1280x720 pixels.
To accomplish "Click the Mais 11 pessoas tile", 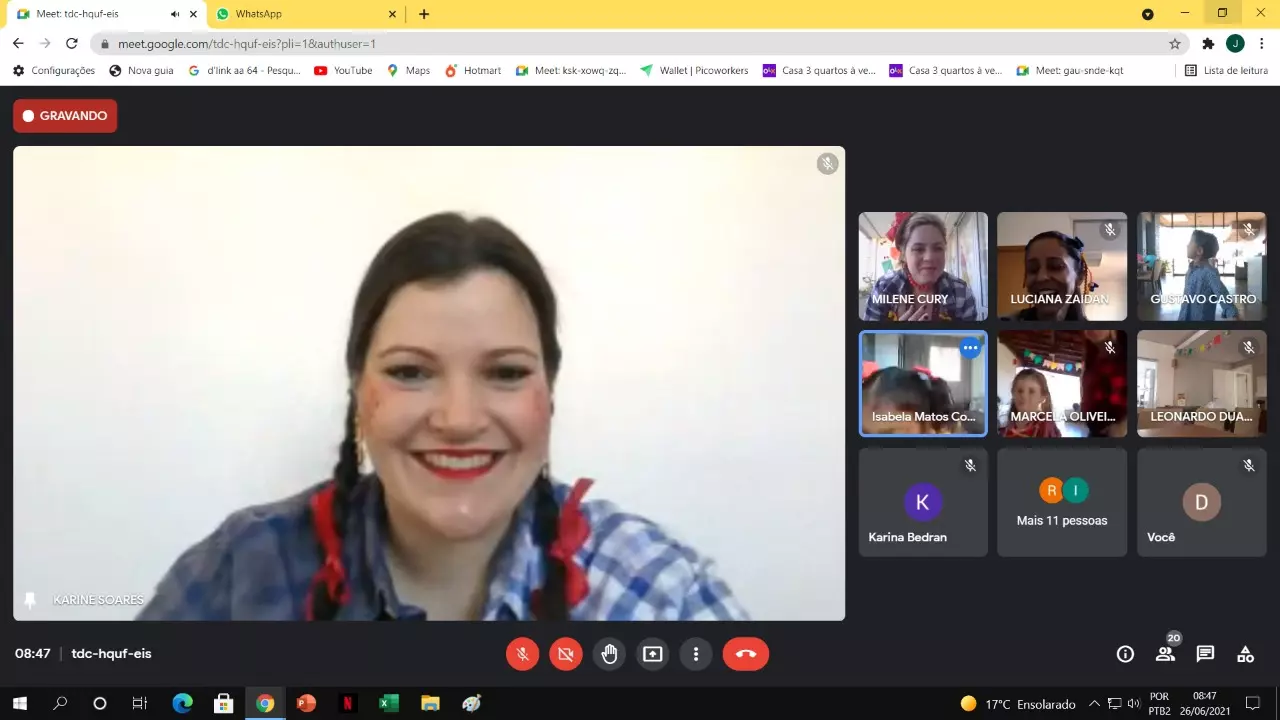I will coord(1061,502).
